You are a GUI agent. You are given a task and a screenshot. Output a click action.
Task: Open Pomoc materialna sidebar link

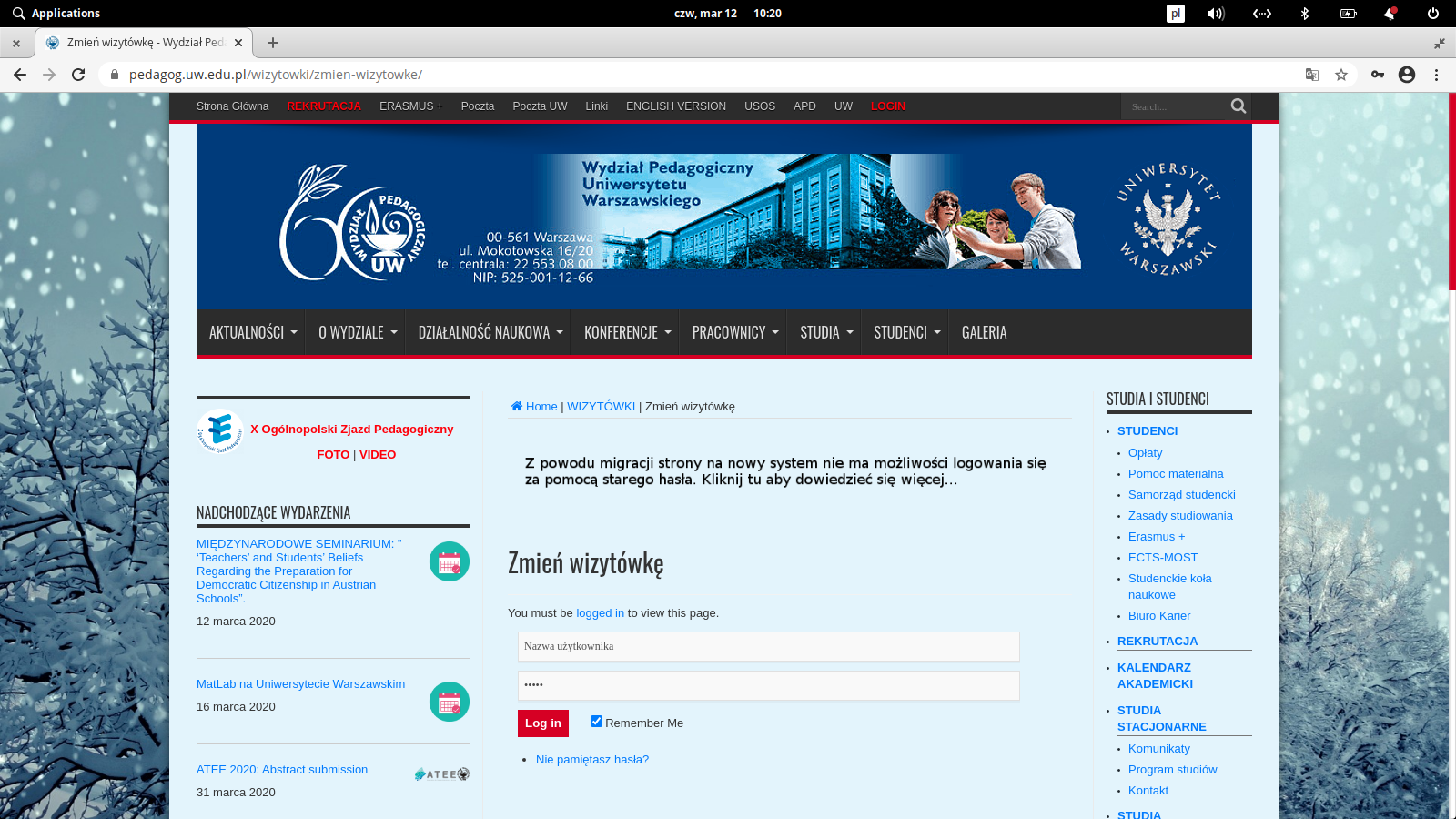point(1176,474)
